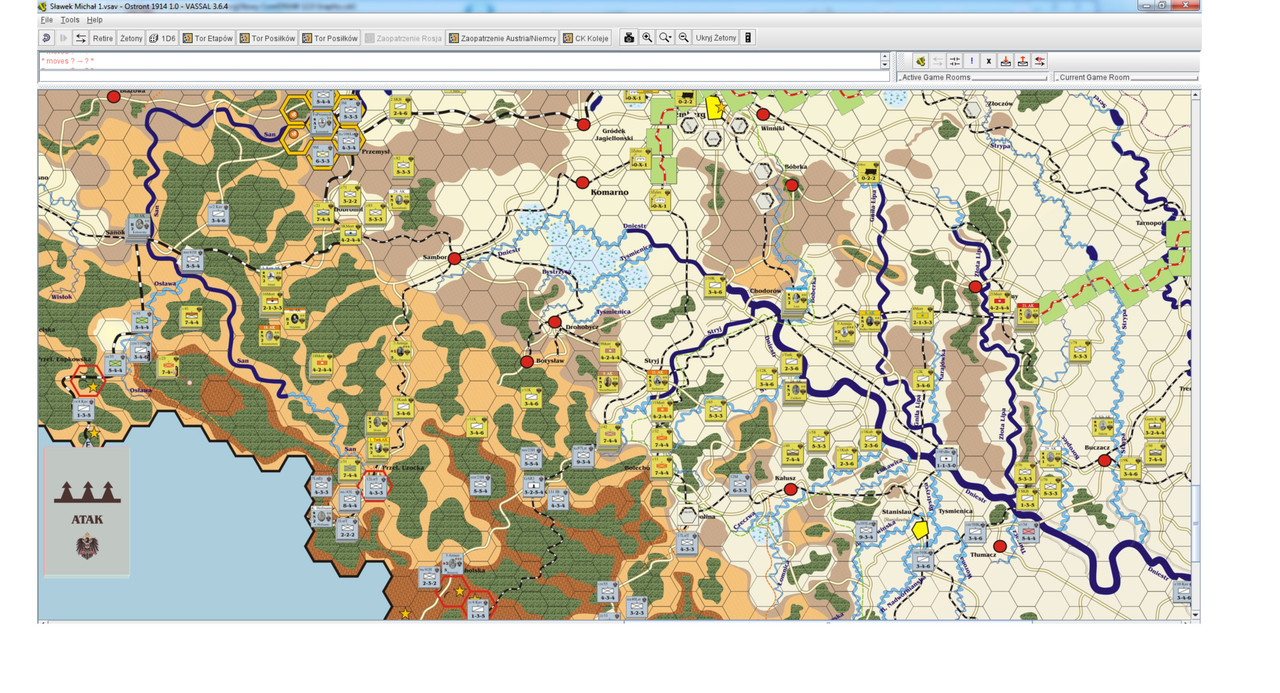Open the Tor Etapów track
Screen dimensions: 1280x693
(x=208, y=38)
